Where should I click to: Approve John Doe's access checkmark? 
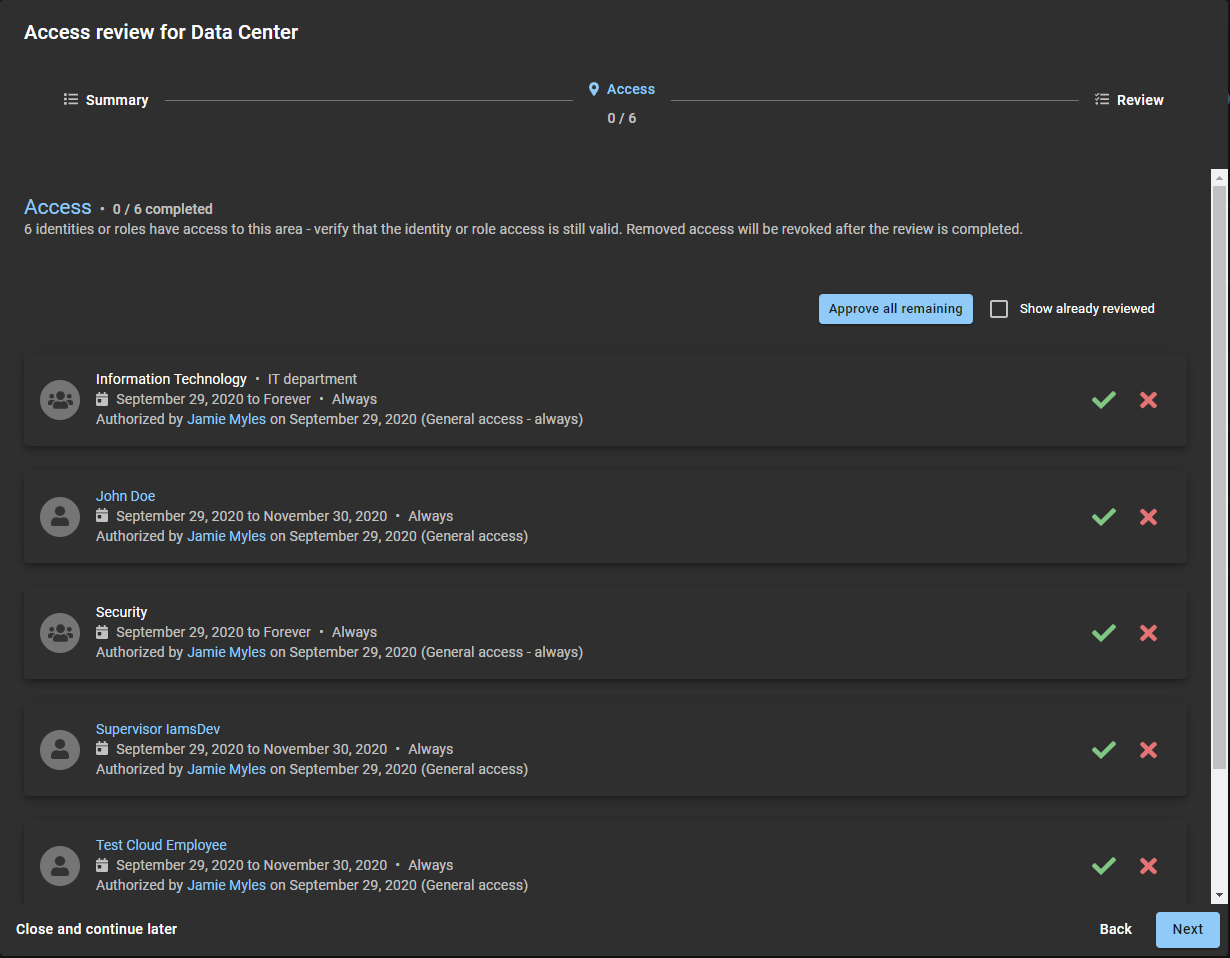coord(1103,517)
